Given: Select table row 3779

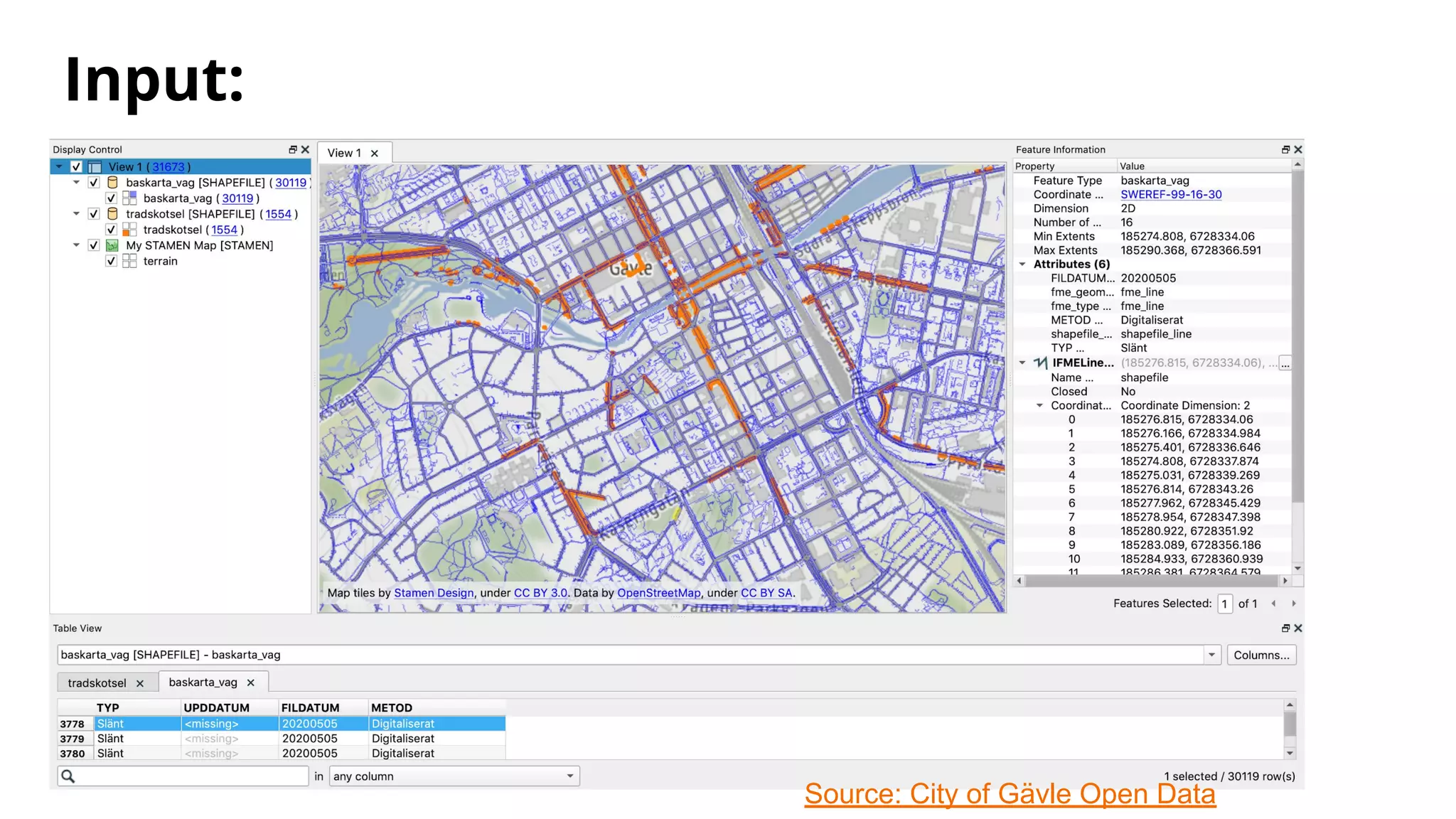Looking at the screenshot, I should coord(282,739).
